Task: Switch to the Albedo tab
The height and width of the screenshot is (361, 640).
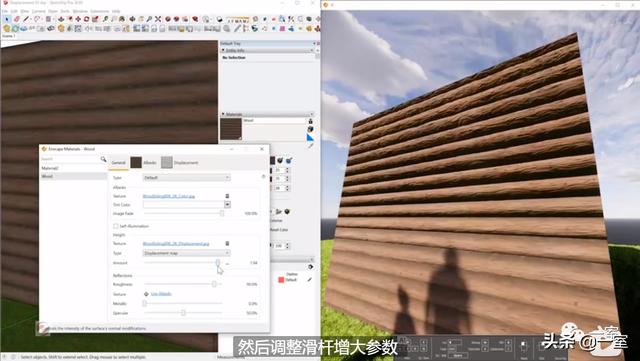Action: [x=144, y=163]
